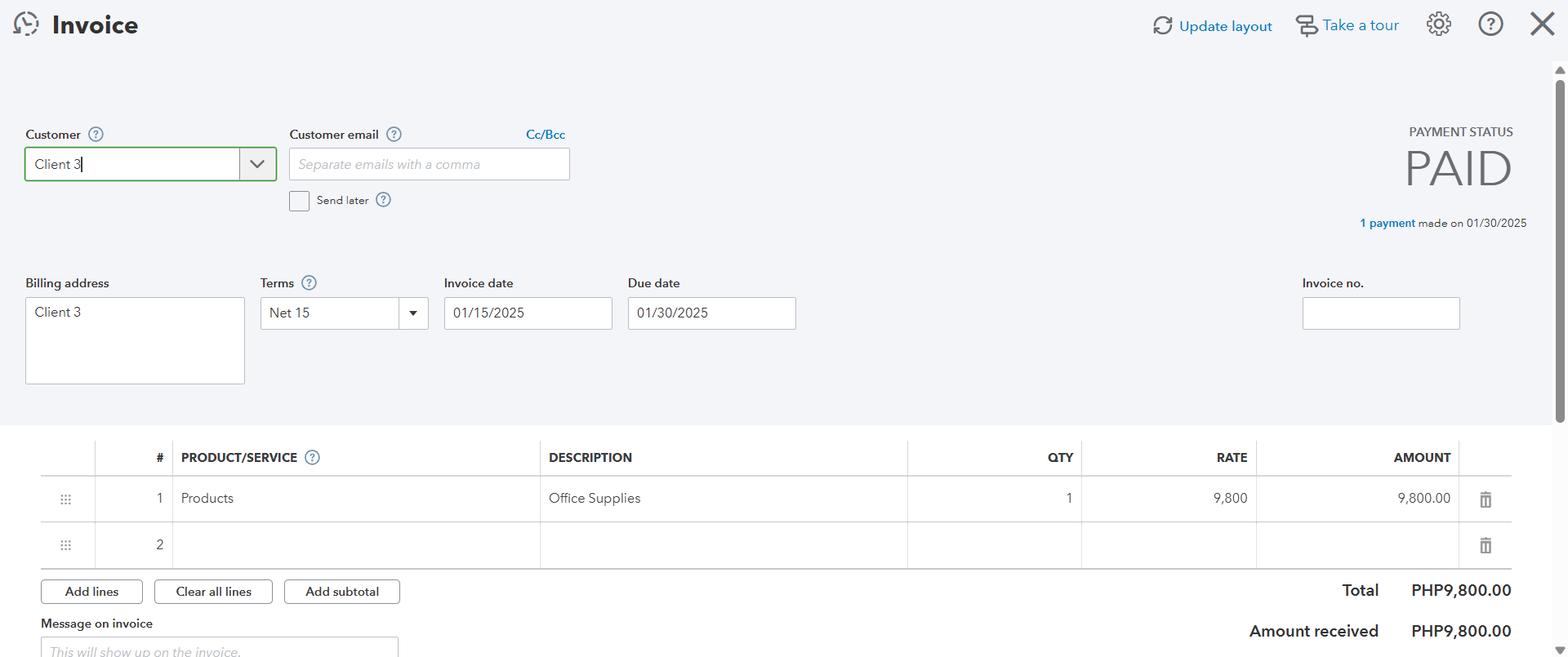Open the Terms Net 15 dropdown
Screen dimensions: 1568x657
pos(413,313)
